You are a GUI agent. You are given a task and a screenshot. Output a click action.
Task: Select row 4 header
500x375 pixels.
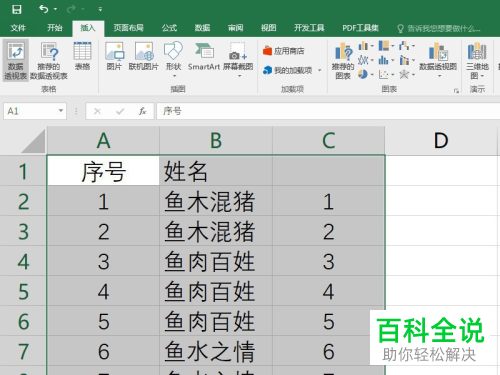point(23,261)
